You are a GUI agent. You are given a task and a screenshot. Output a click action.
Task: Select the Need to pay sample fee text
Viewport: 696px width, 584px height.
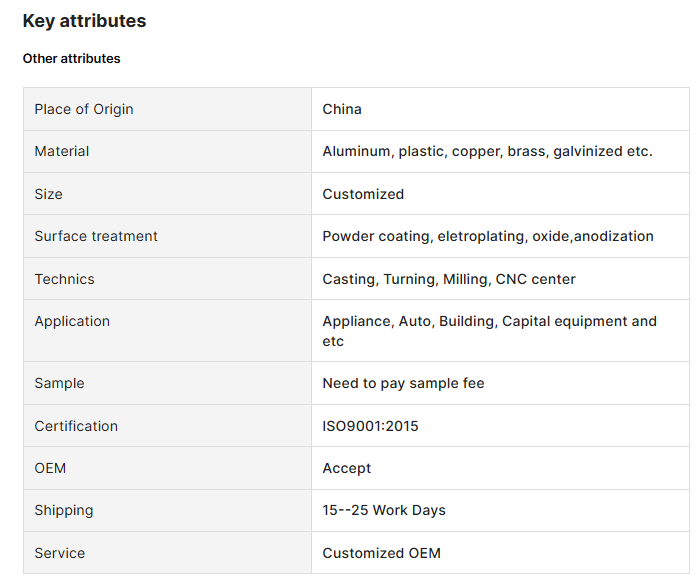click(x=403, y=383)
